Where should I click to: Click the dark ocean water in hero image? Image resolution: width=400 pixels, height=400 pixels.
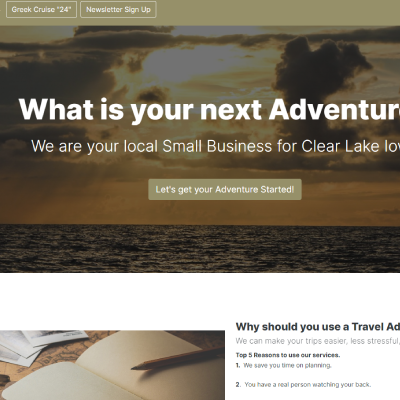tap(200, 248)
